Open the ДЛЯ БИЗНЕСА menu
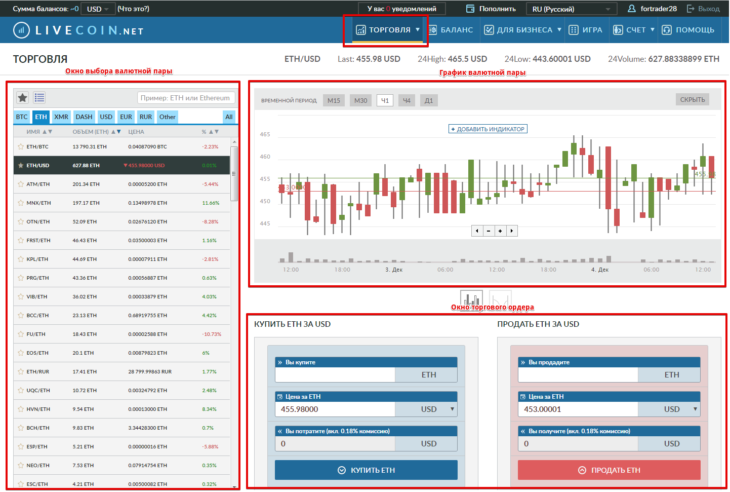Screen dimensions: 730x492 (x=522, y=30)
